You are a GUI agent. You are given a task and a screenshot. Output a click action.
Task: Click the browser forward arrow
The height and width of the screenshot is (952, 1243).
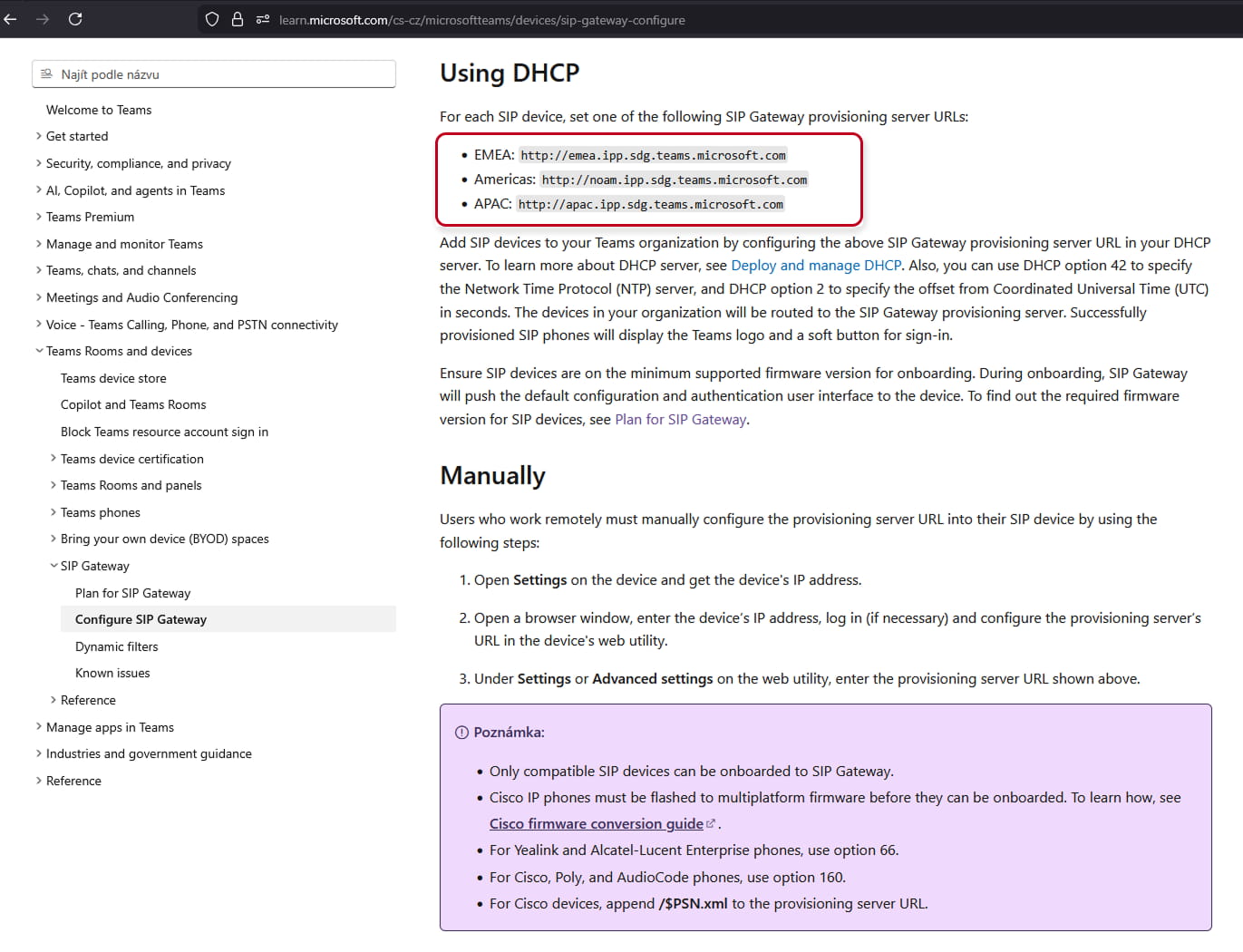click(x=43, y=19)
